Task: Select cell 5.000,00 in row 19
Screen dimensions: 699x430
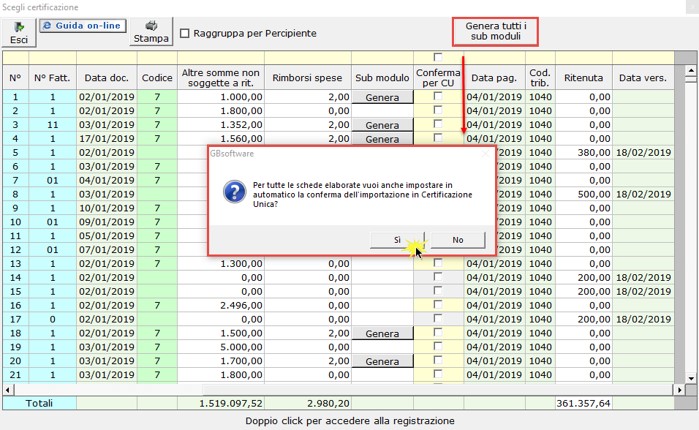Action: coord(221,347)
